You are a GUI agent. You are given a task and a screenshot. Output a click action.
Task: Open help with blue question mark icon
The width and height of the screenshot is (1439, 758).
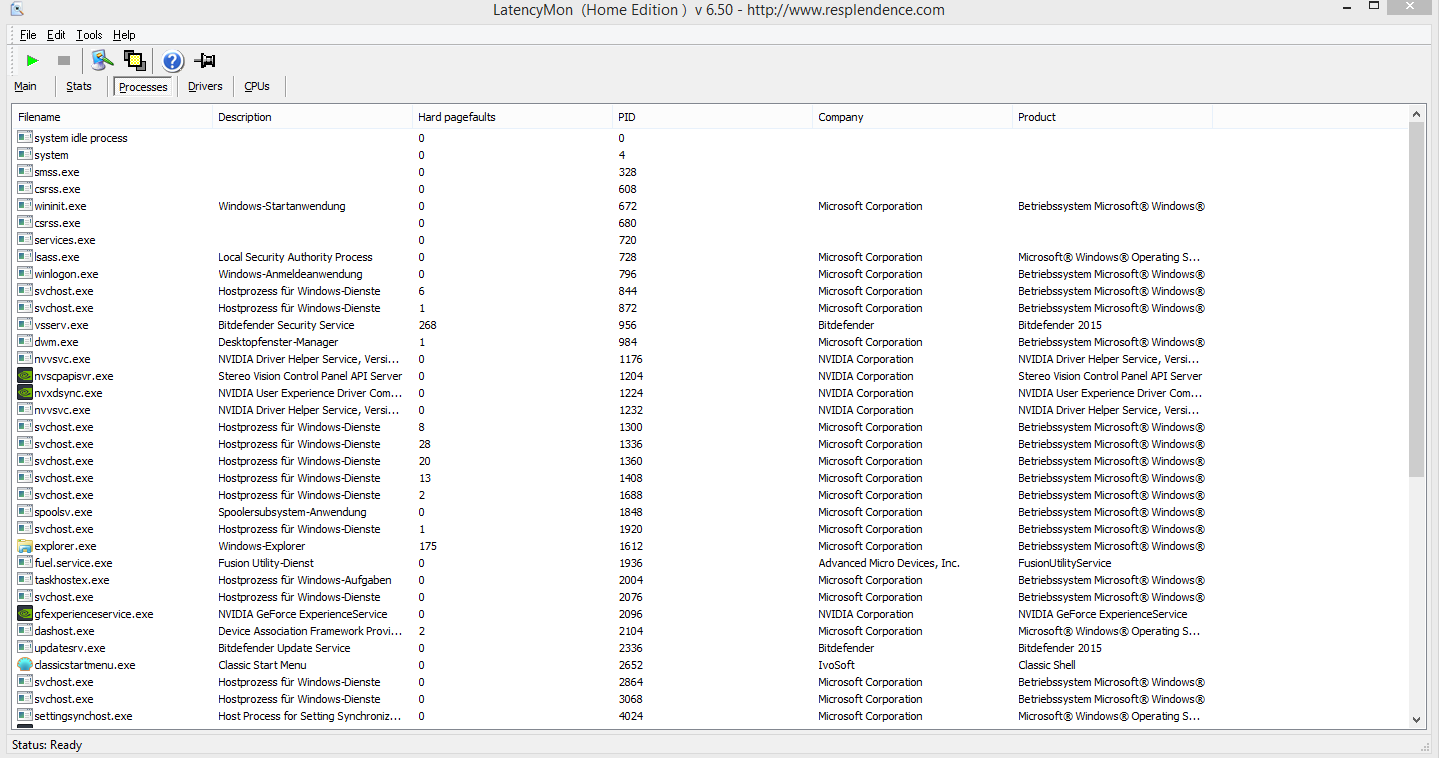point(173,61)
